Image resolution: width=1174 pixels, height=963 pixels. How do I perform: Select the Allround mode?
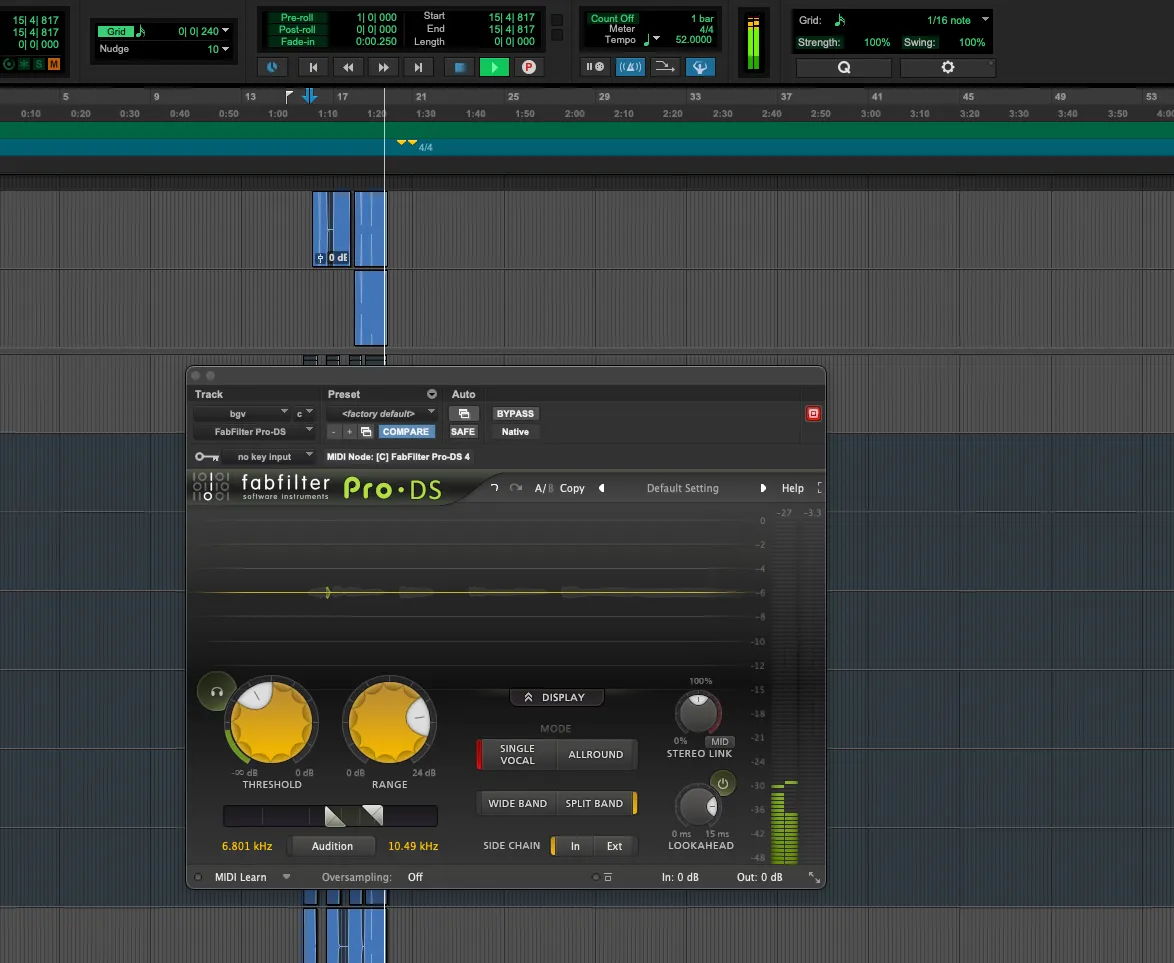tap(595, 755)
